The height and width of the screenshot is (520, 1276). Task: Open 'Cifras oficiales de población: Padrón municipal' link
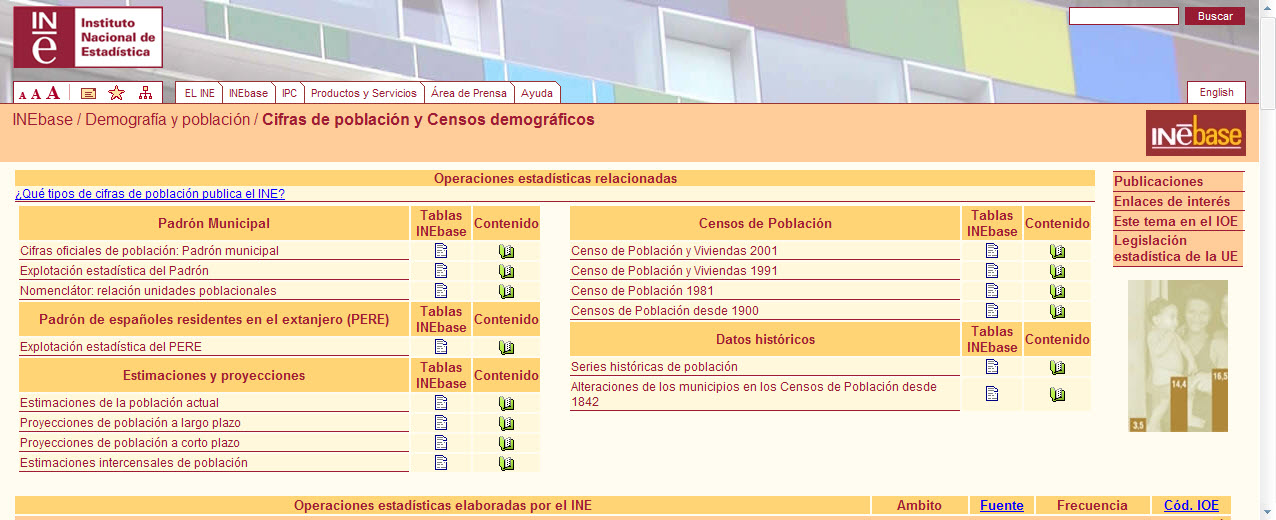pos(149,251)
